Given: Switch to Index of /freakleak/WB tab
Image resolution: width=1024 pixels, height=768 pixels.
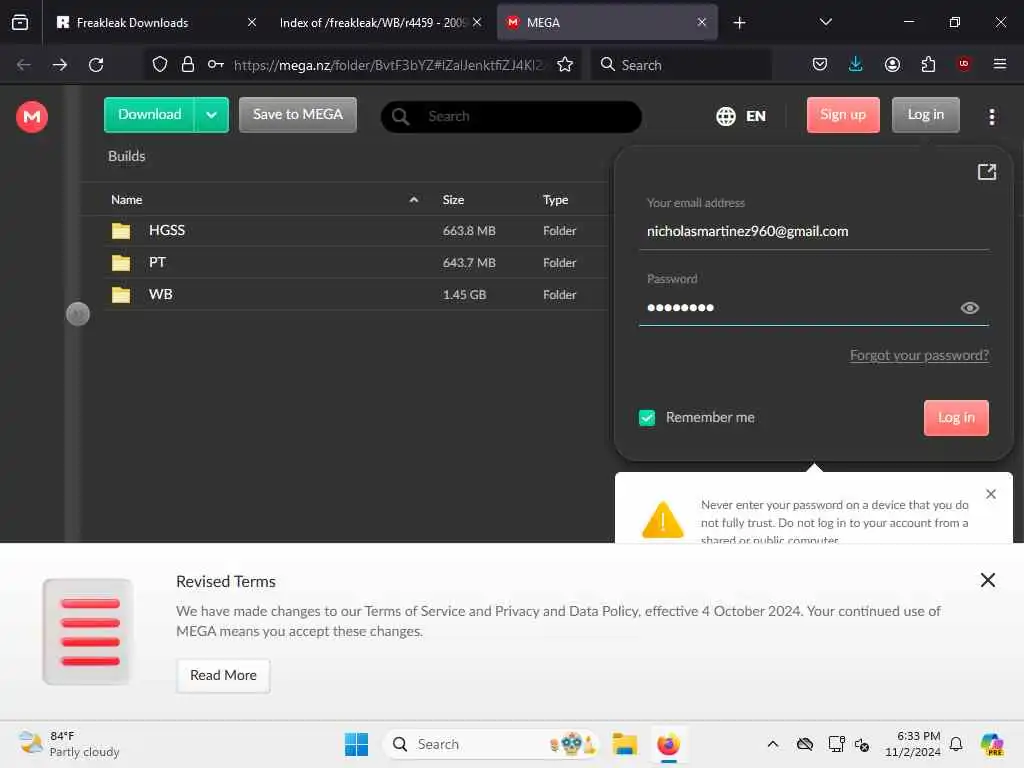Looking at the screenshot, I should 381,22.
